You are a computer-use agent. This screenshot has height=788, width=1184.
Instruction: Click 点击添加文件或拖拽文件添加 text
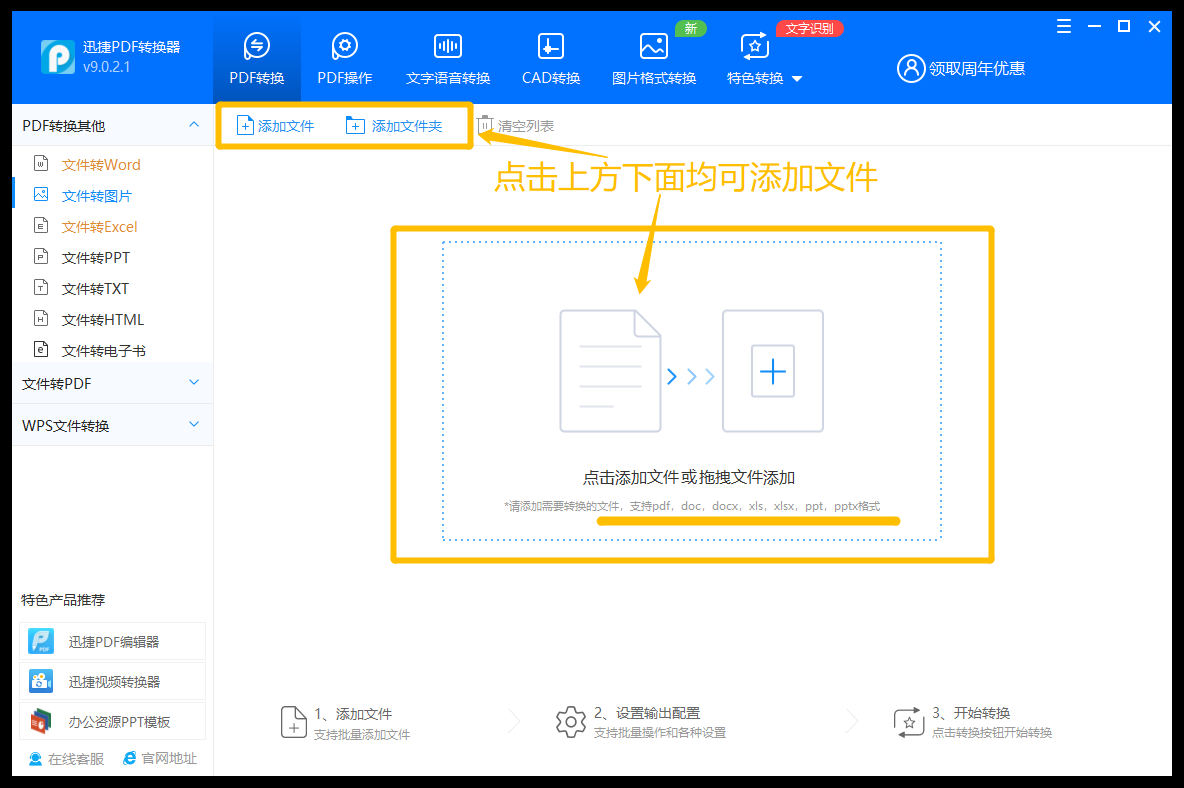689,478
